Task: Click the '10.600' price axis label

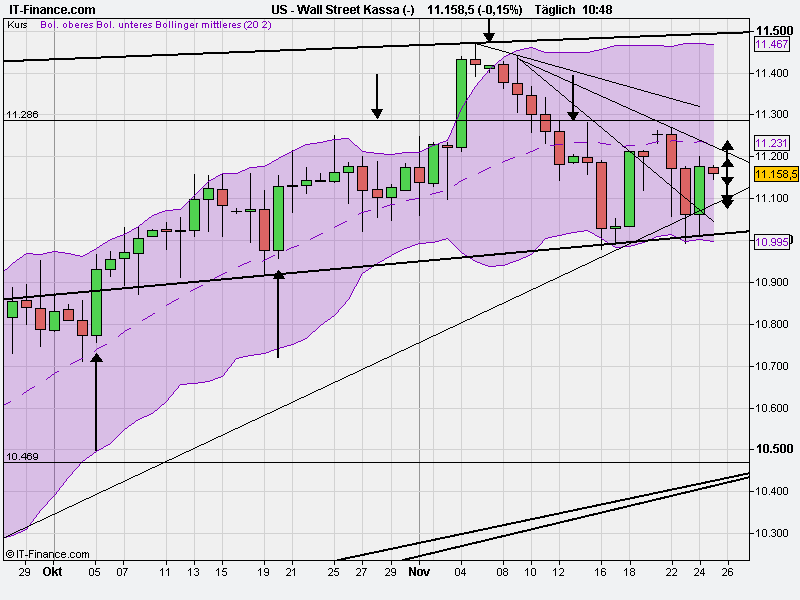Action: pyautogui.click(x=772, y=408)
